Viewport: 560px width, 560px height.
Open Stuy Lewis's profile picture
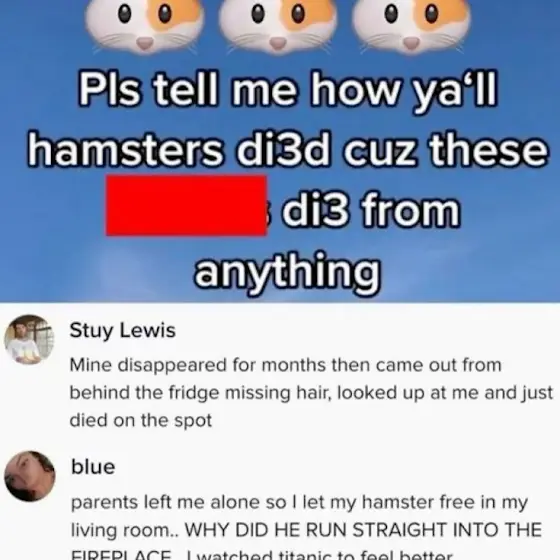(29, 340)
